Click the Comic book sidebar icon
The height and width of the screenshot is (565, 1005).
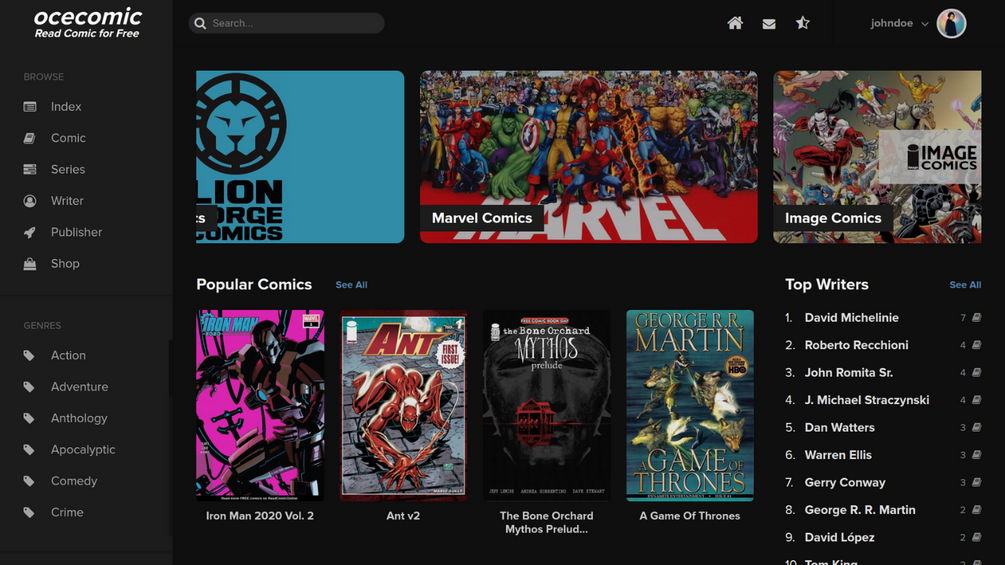(x=29, y=138)
